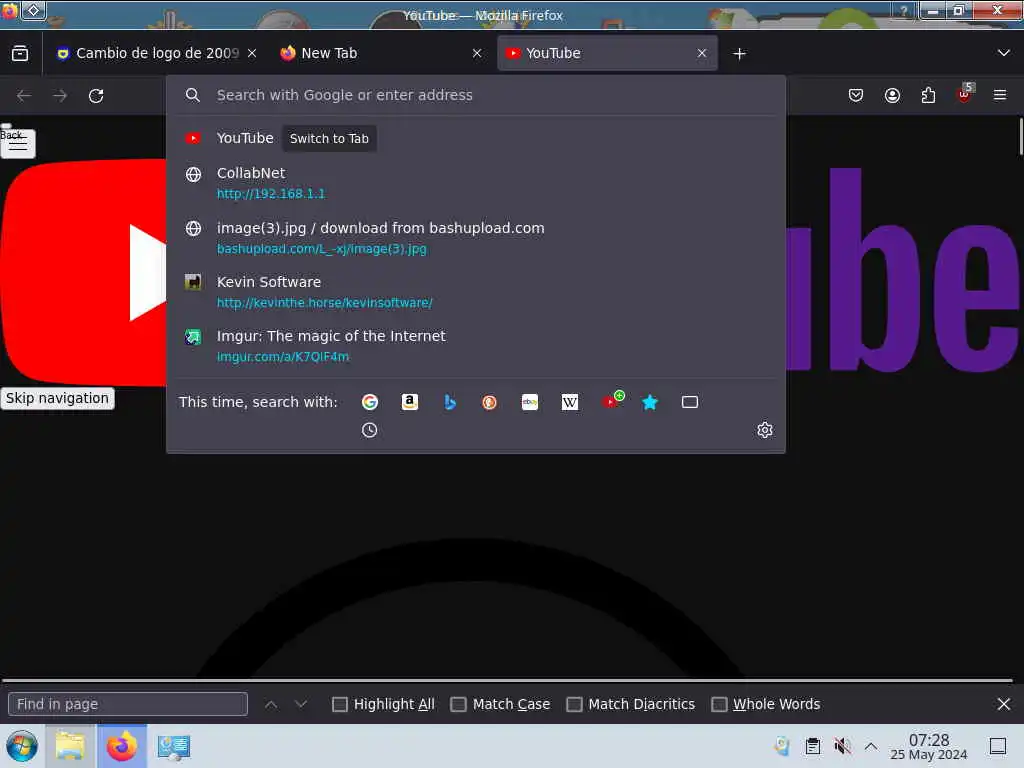Open the CollabNet suggestion
The image size is (1024, 768).
pos(475,183)
